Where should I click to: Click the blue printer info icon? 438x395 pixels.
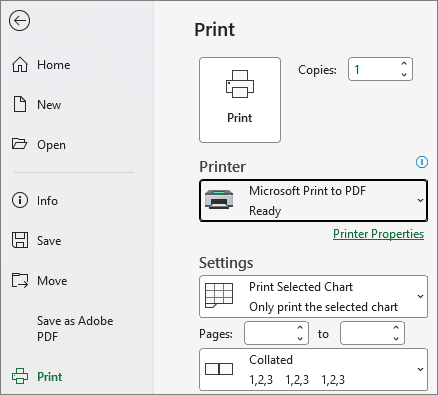(422, 162)
